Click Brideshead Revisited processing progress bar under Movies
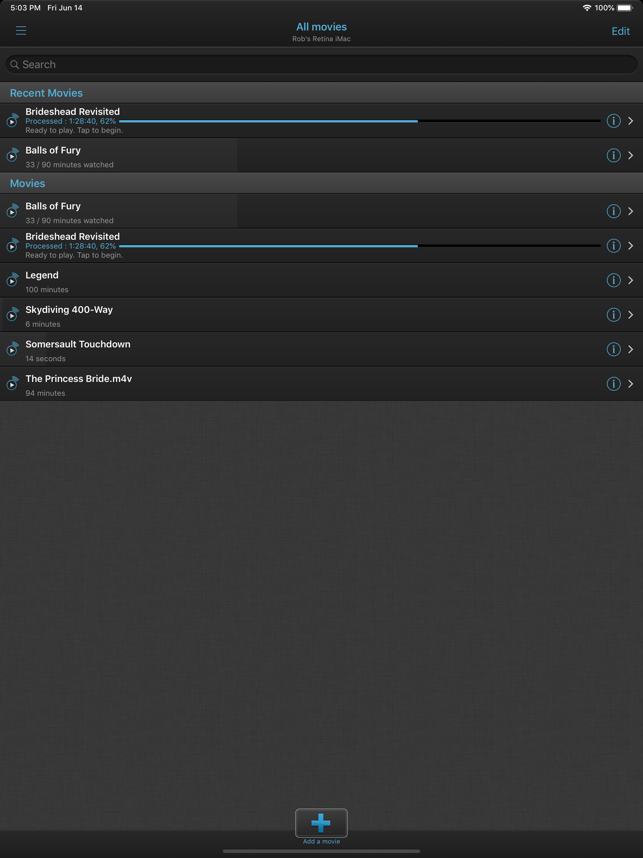 (x=360, y=246)
